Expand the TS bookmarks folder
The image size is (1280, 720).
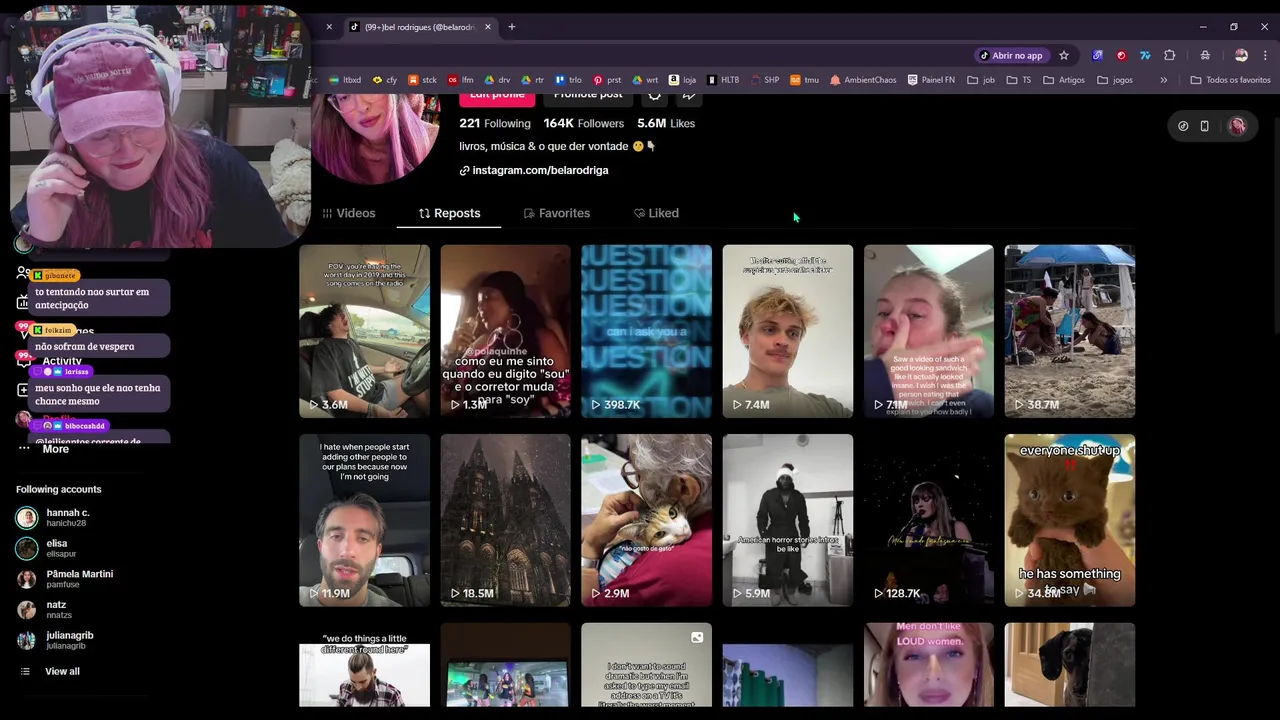(1019, 80)
